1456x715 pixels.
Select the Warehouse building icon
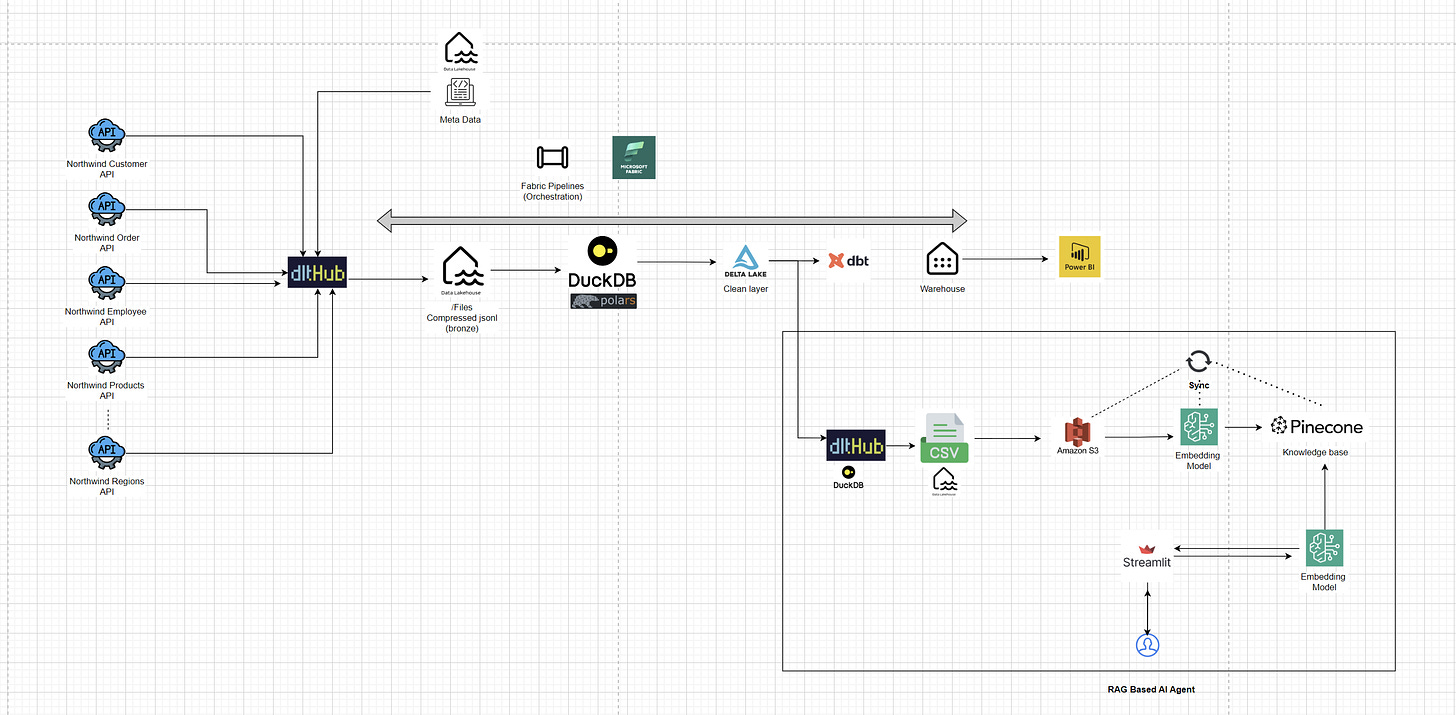point(941,259)
